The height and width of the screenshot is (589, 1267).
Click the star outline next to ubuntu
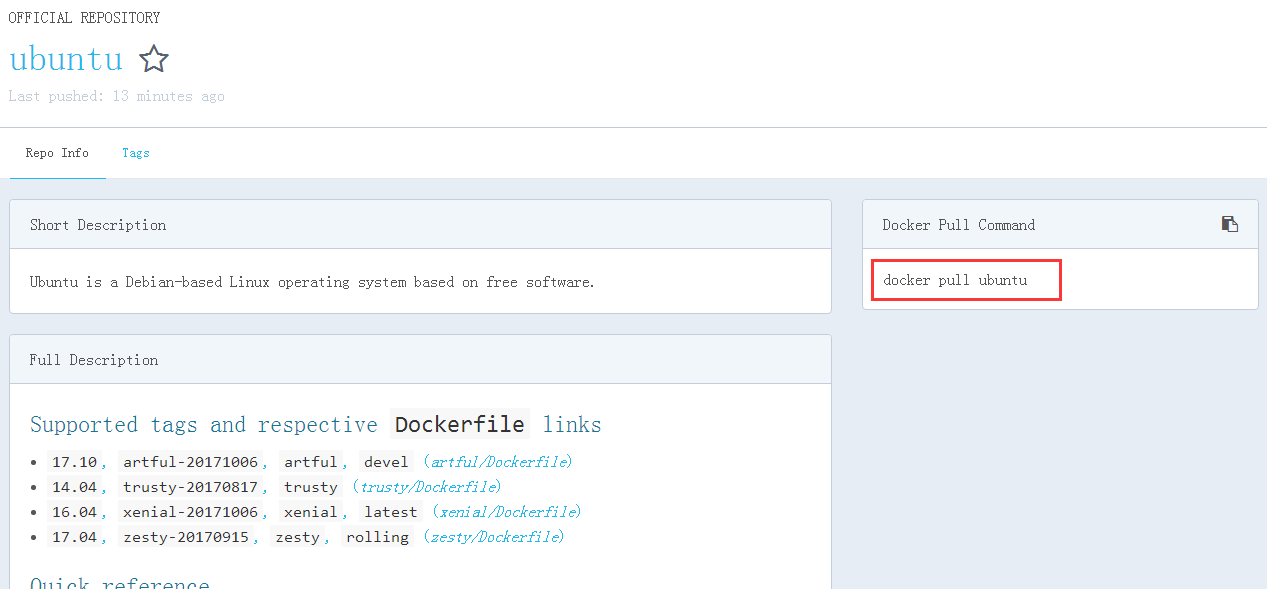pos(154,59)
